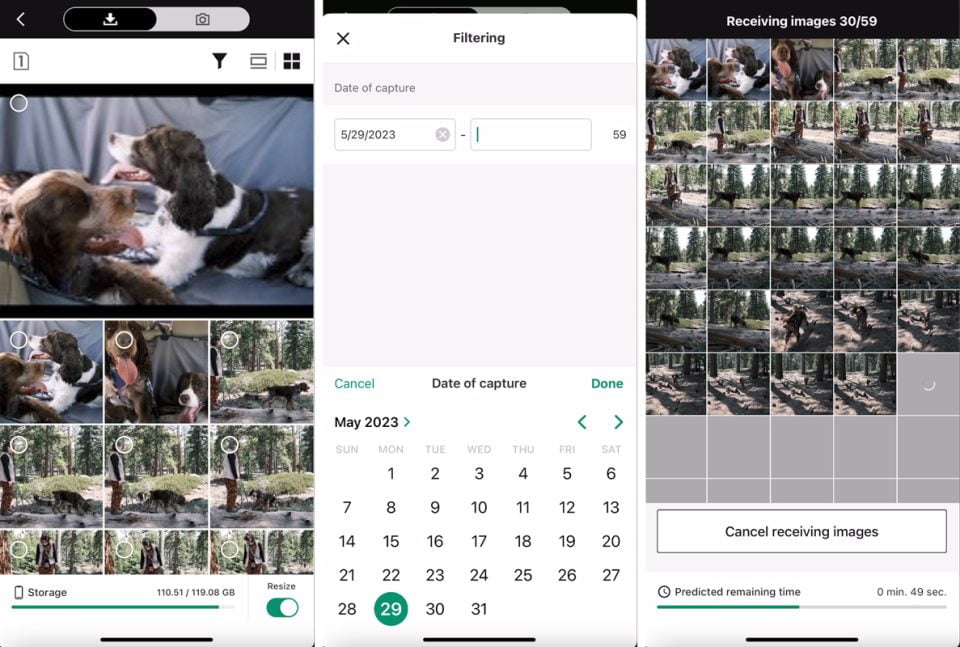The height and width of the screenshot is (647, 960).
Task: Go to next month with the right chevron
Action: pyautogui.click(x=618, y=422)
